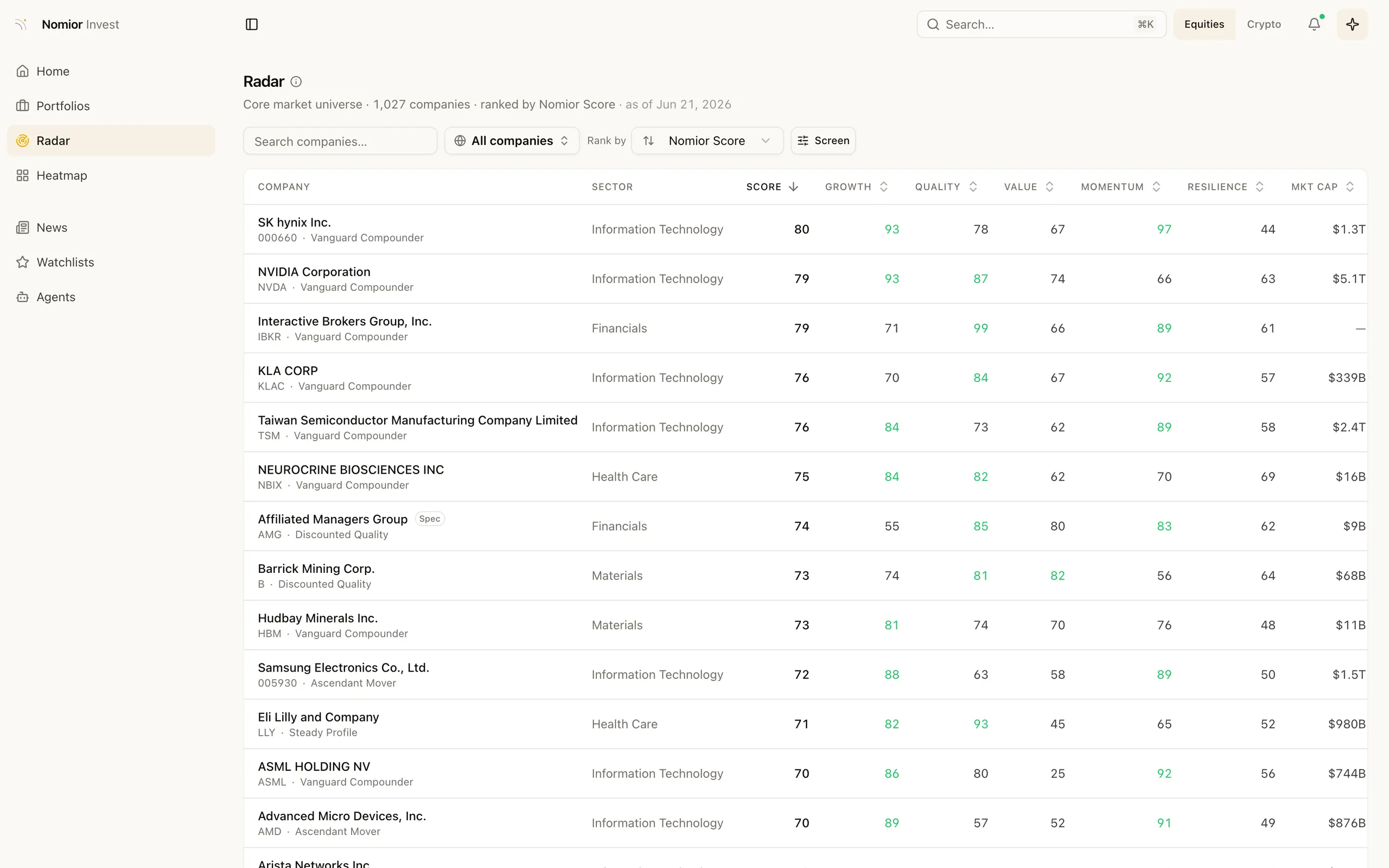This screenshot has width=1389, height=868.
Task: Click the ⌘K shortcut hint
Action: [1145, 24]
